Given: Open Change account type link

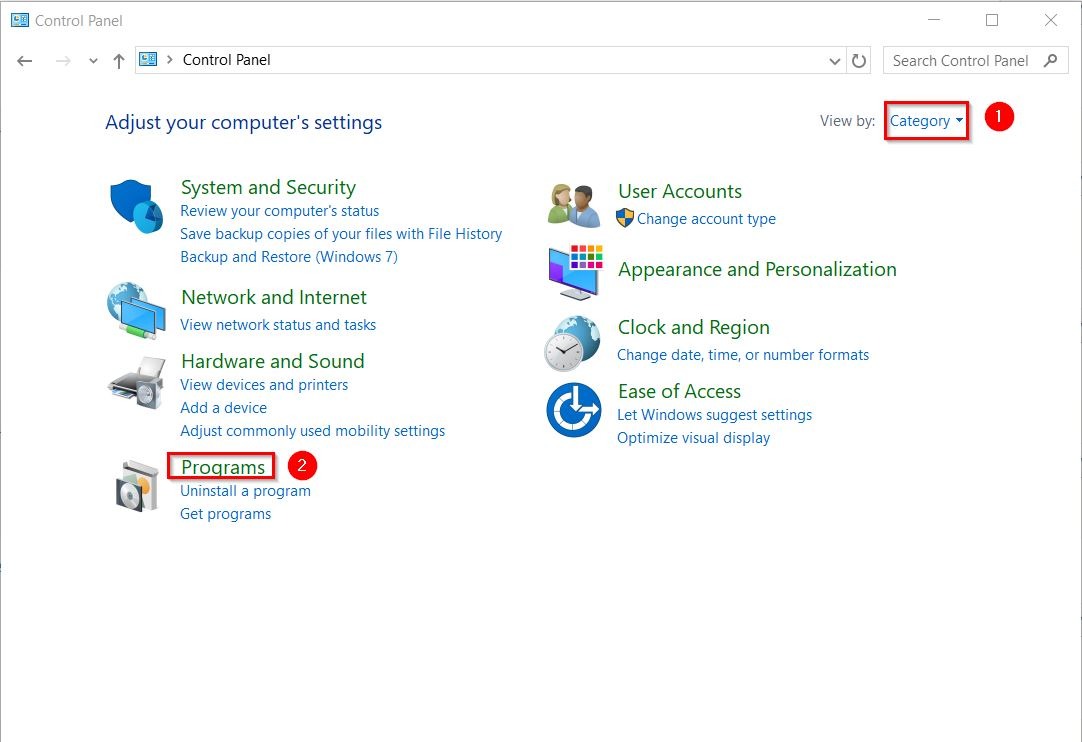Looking at the screenshot, I should [706, 219].
